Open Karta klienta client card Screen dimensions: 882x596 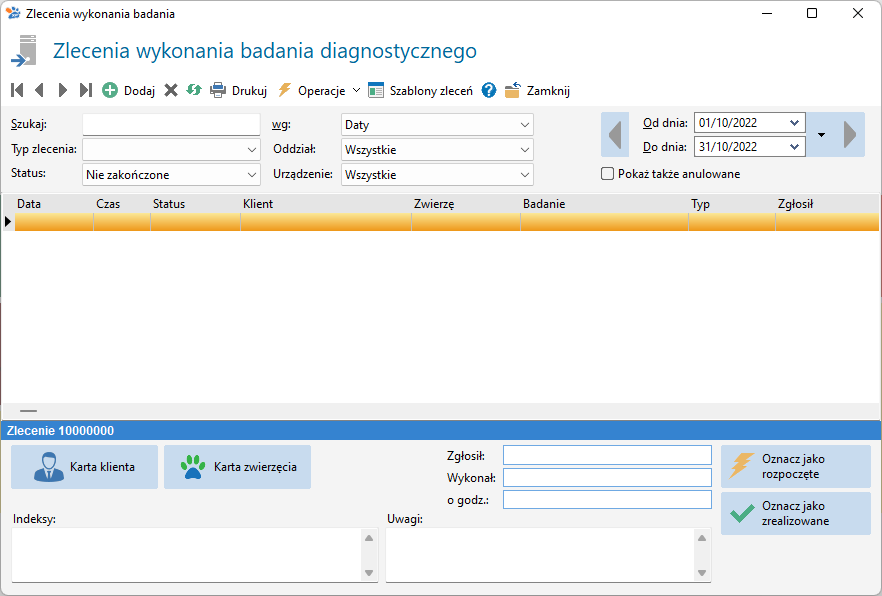point(84,467)
